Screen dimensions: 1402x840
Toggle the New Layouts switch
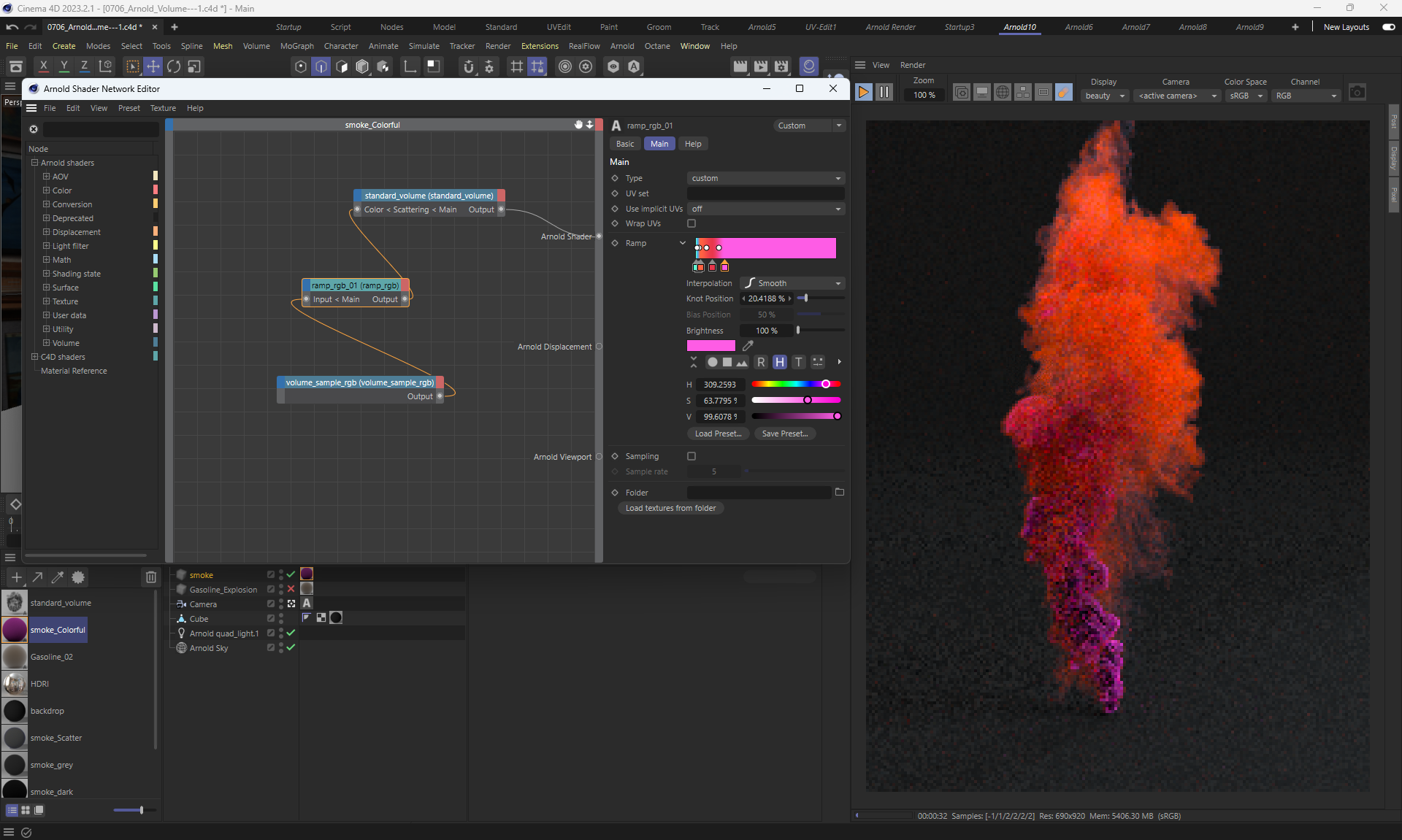click(x=1388, y=27)
